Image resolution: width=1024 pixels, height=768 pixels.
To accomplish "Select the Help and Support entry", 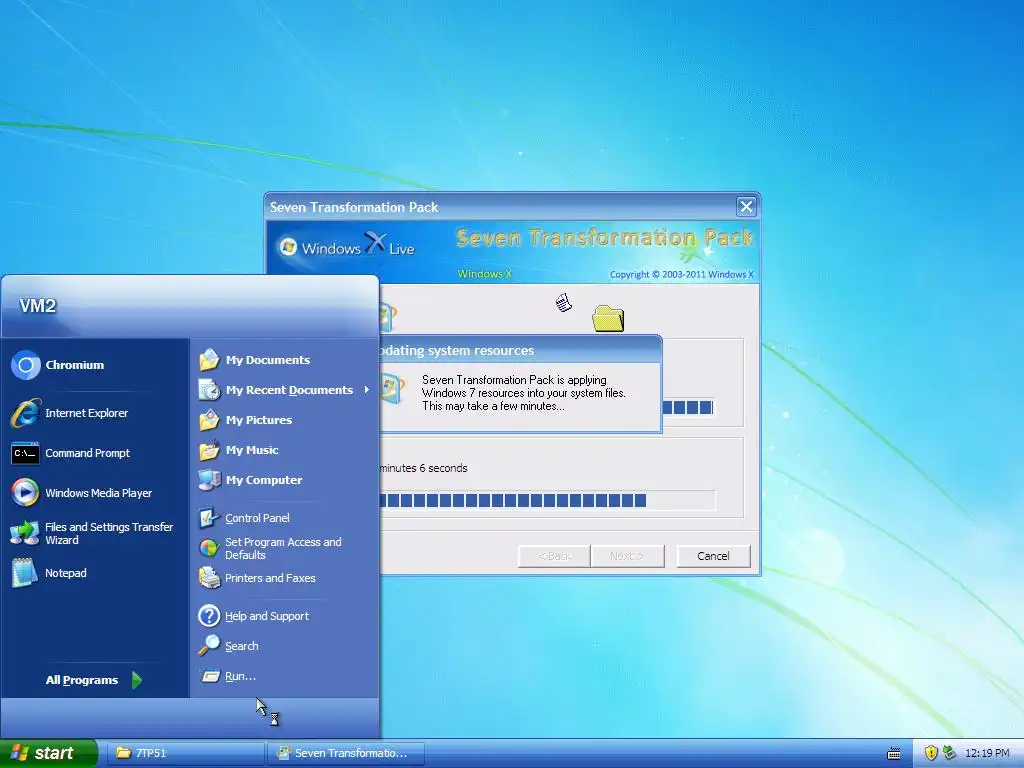I will 266,616.
